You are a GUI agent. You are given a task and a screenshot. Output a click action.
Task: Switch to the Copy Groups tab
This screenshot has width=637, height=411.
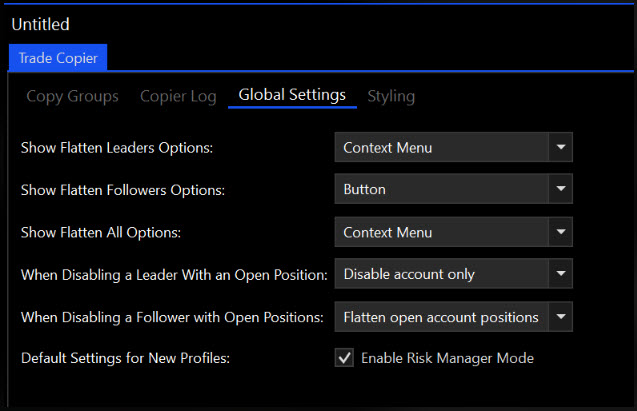(72, 96)
